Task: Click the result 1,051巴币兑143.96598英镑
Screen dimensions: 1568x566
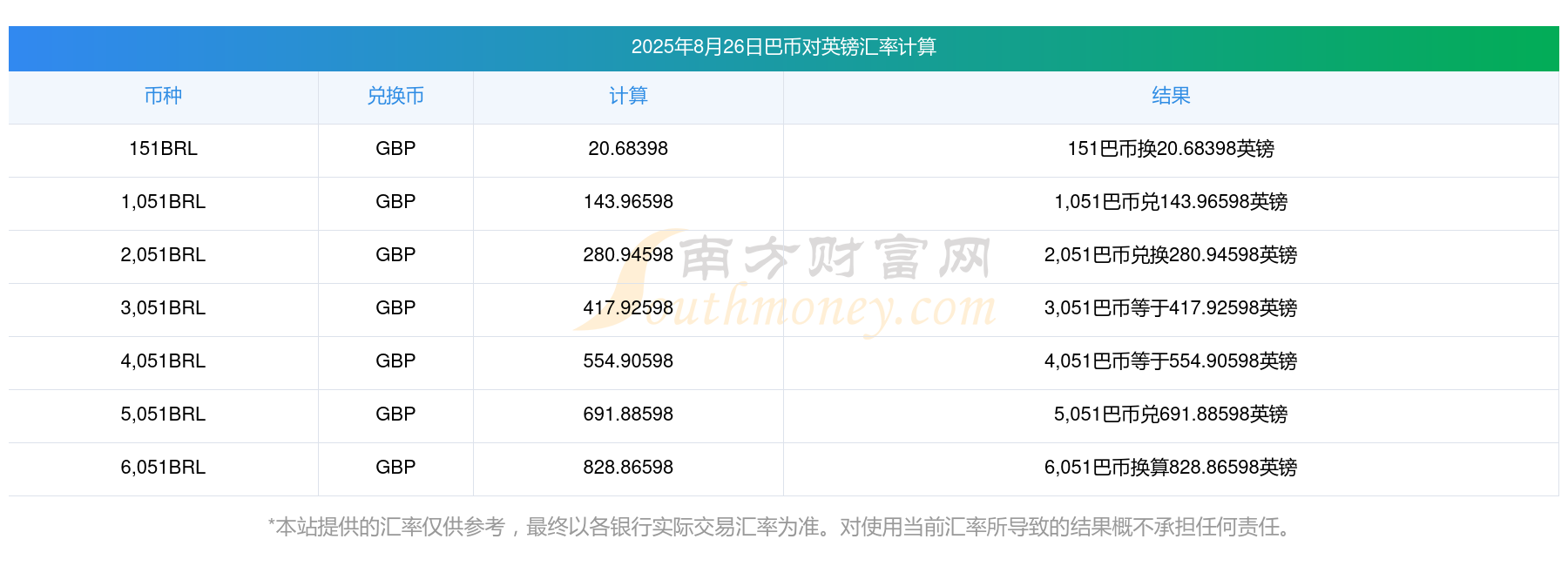Action: coord(1171,202)
